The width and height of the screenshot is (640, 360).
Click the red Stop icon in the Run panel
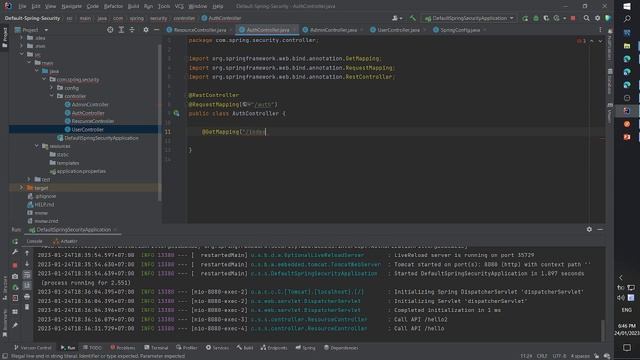tap(15, 265)
